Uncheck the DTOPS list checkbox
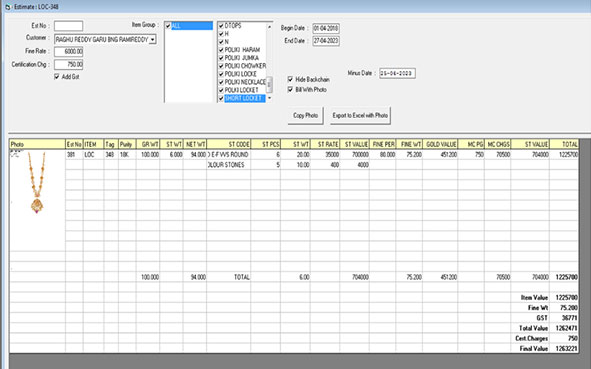The width and height of the screenshot is (591, 369). point(221,26)
